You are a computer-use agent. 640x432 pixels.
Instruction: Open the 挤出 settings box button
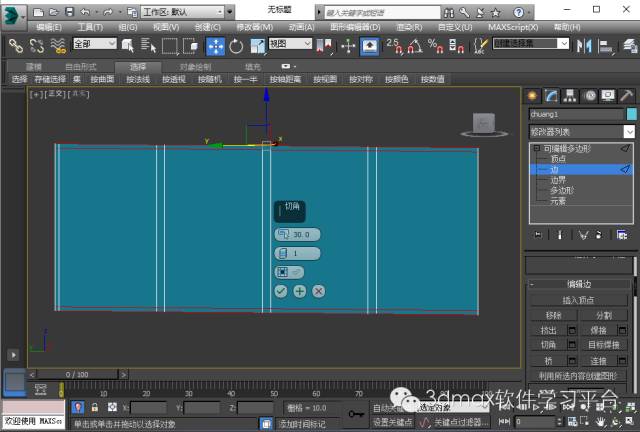click(x=572, y=330)
